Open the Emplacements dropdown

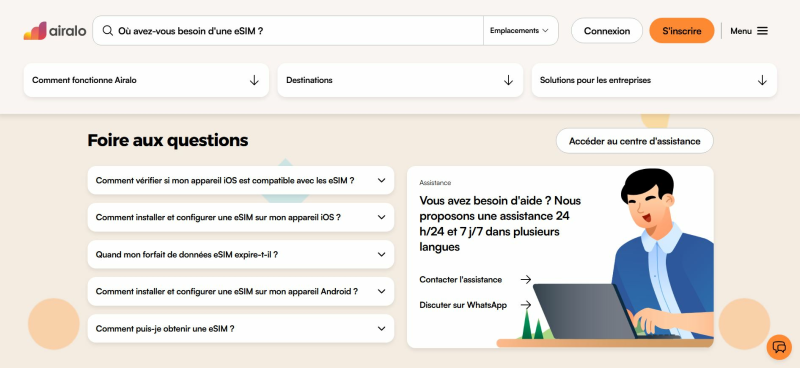click(519, 31)
